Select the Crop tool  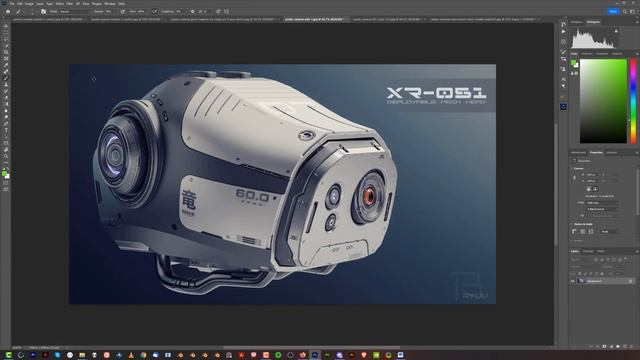click(6, 52)
